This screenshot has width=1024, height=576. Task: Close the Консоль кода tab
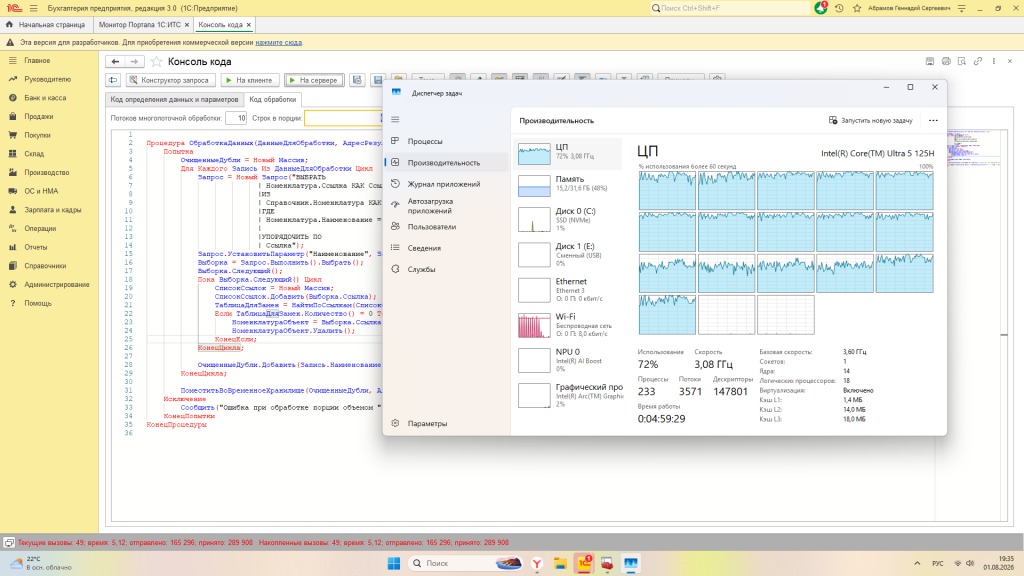coord(249,25)
